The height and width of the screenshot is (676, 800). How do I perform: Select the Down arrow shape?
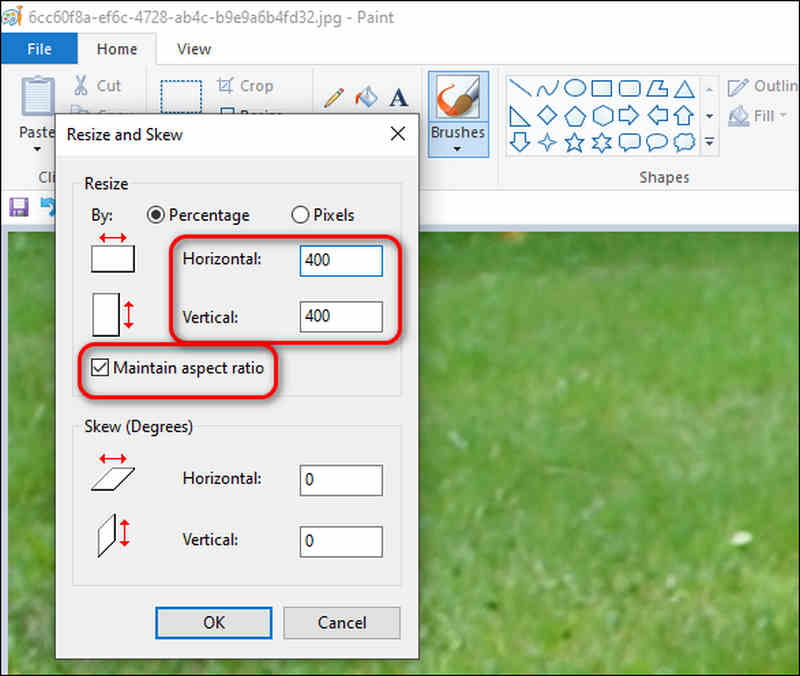(520, 142)
